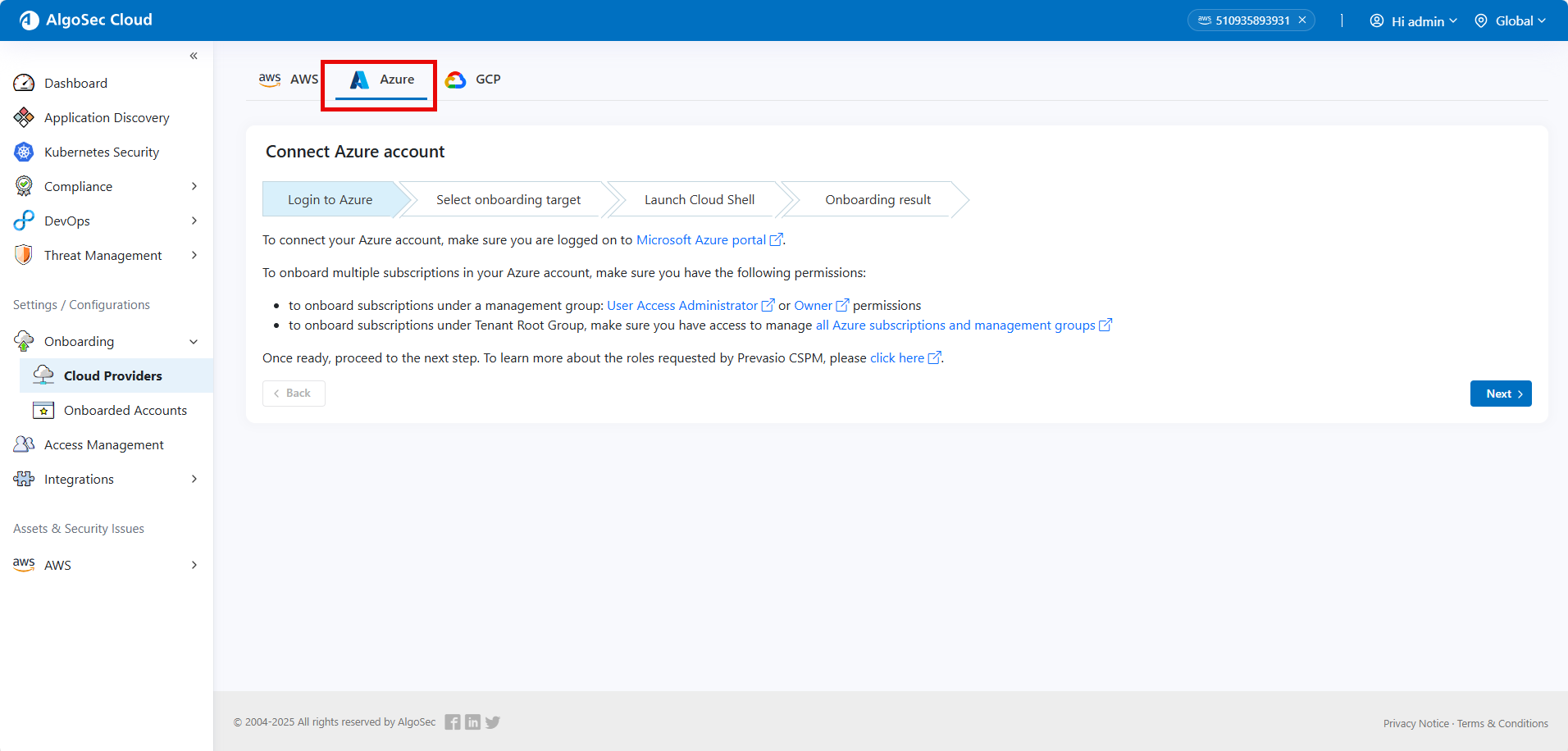This screenshot has height=751, width=1568.
Task: Expand the AWS assets submenu chevron
Action: pyautogui.click(x=194, y=565)
